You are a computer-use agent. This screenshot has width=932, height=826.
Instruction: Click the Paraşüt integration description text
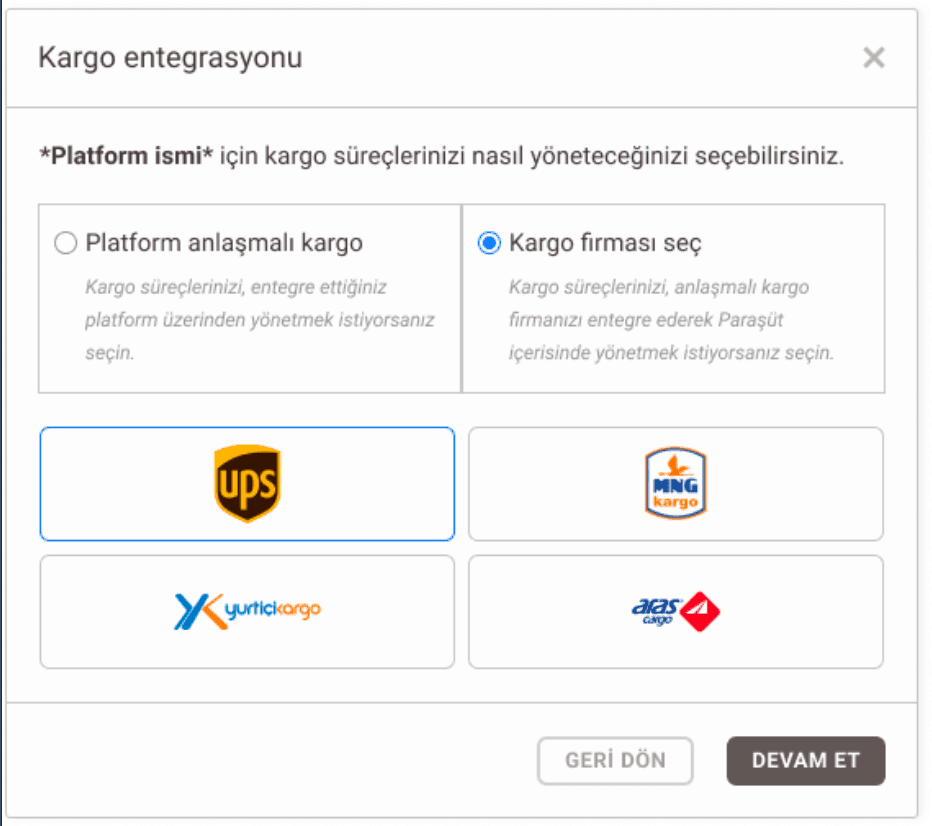point(671,320)
